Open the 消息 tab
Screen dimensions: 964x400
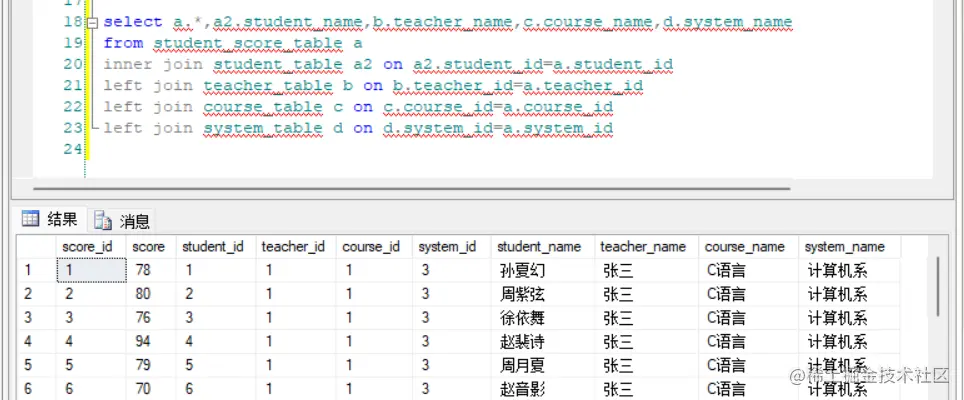[122, 221]
